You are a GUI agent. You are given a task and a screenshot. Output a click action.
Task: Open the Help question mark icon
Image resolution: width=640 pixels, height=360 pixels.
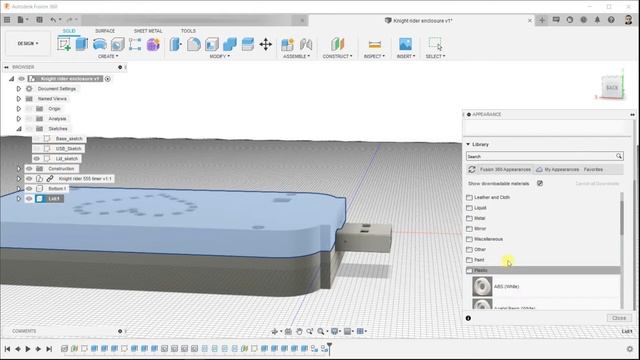click(x=611, y=20)
